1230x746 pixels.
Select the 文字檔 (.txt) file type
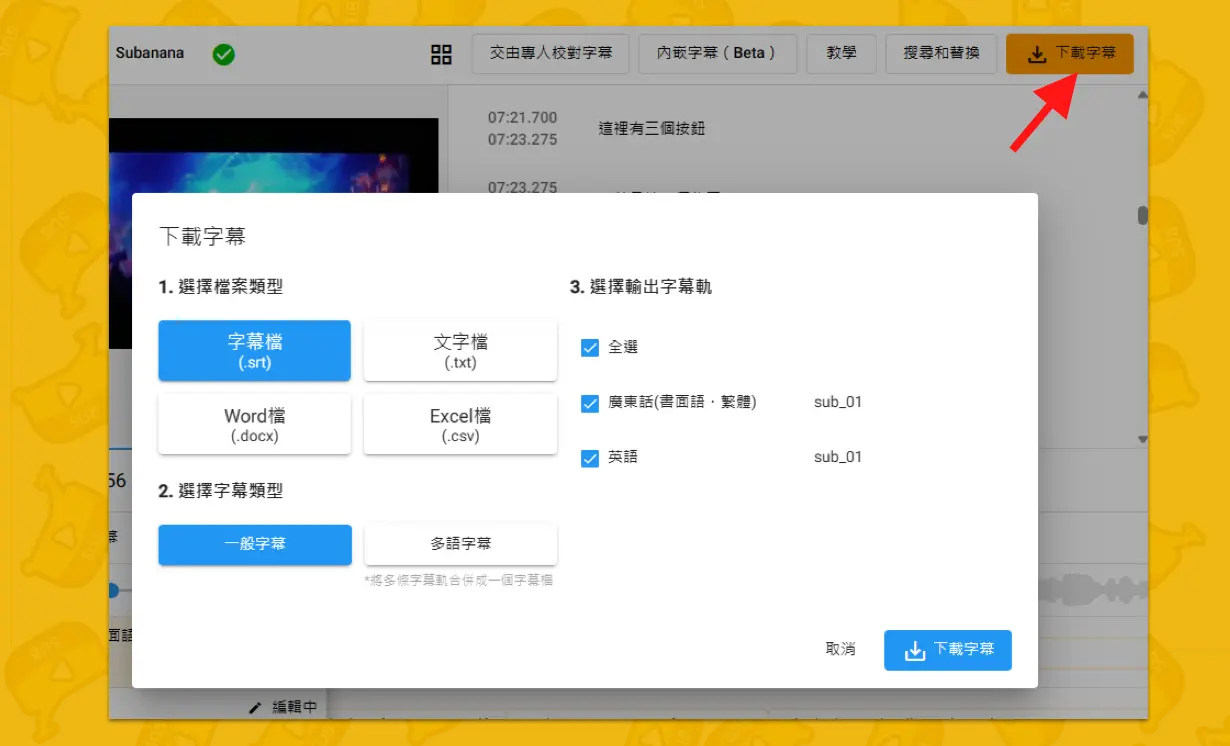coord(460,351)
